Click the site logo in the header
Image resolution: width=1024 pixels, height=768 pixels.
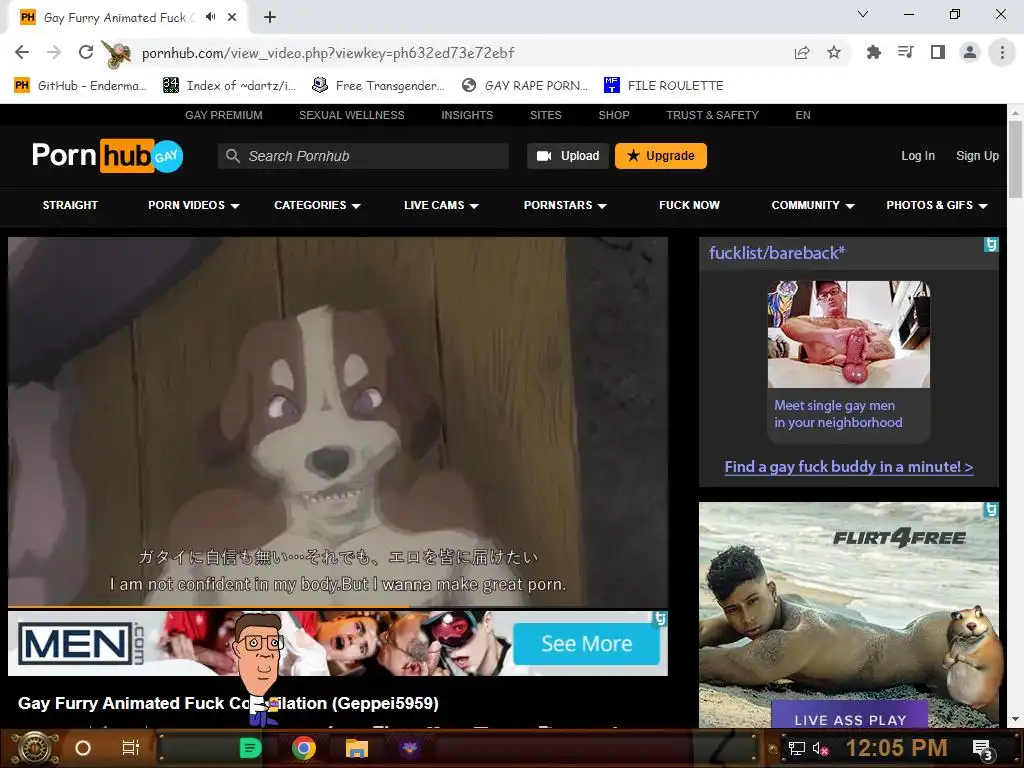(x=108, y=155)
